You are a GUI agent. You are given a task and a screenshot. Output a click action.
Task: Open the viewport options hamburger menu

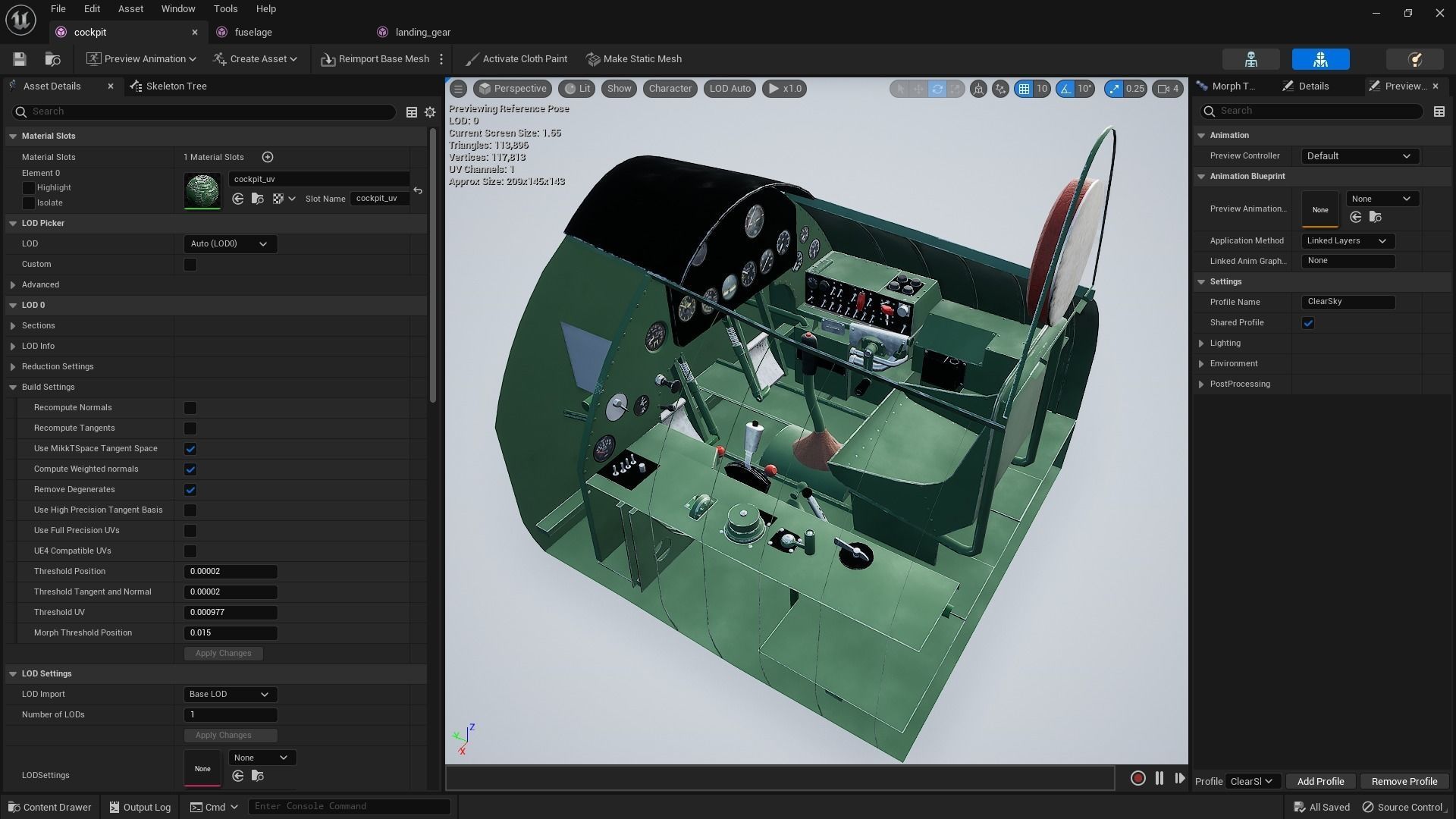458,89
